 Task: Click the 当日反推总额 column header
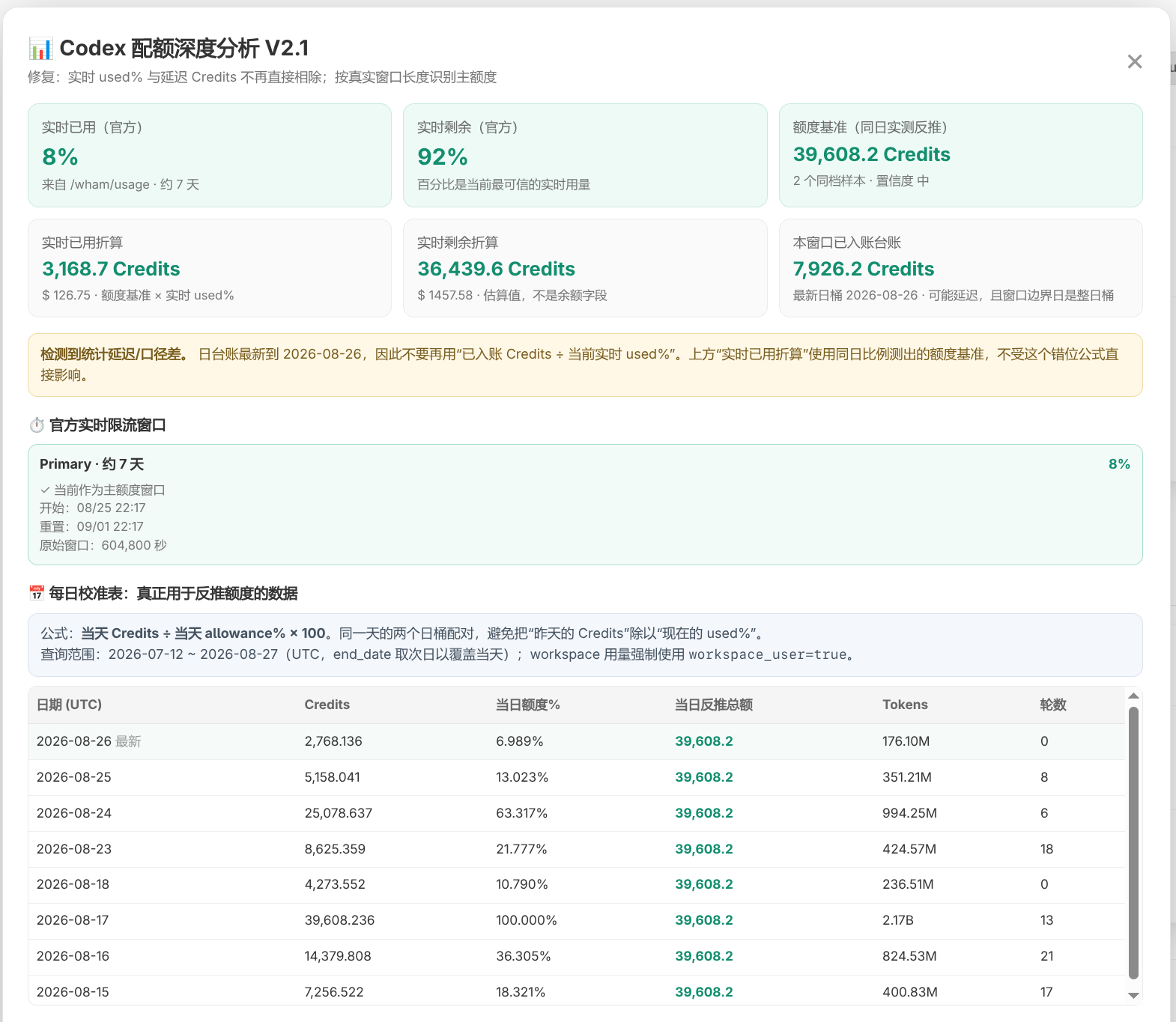tap(714, 705)
